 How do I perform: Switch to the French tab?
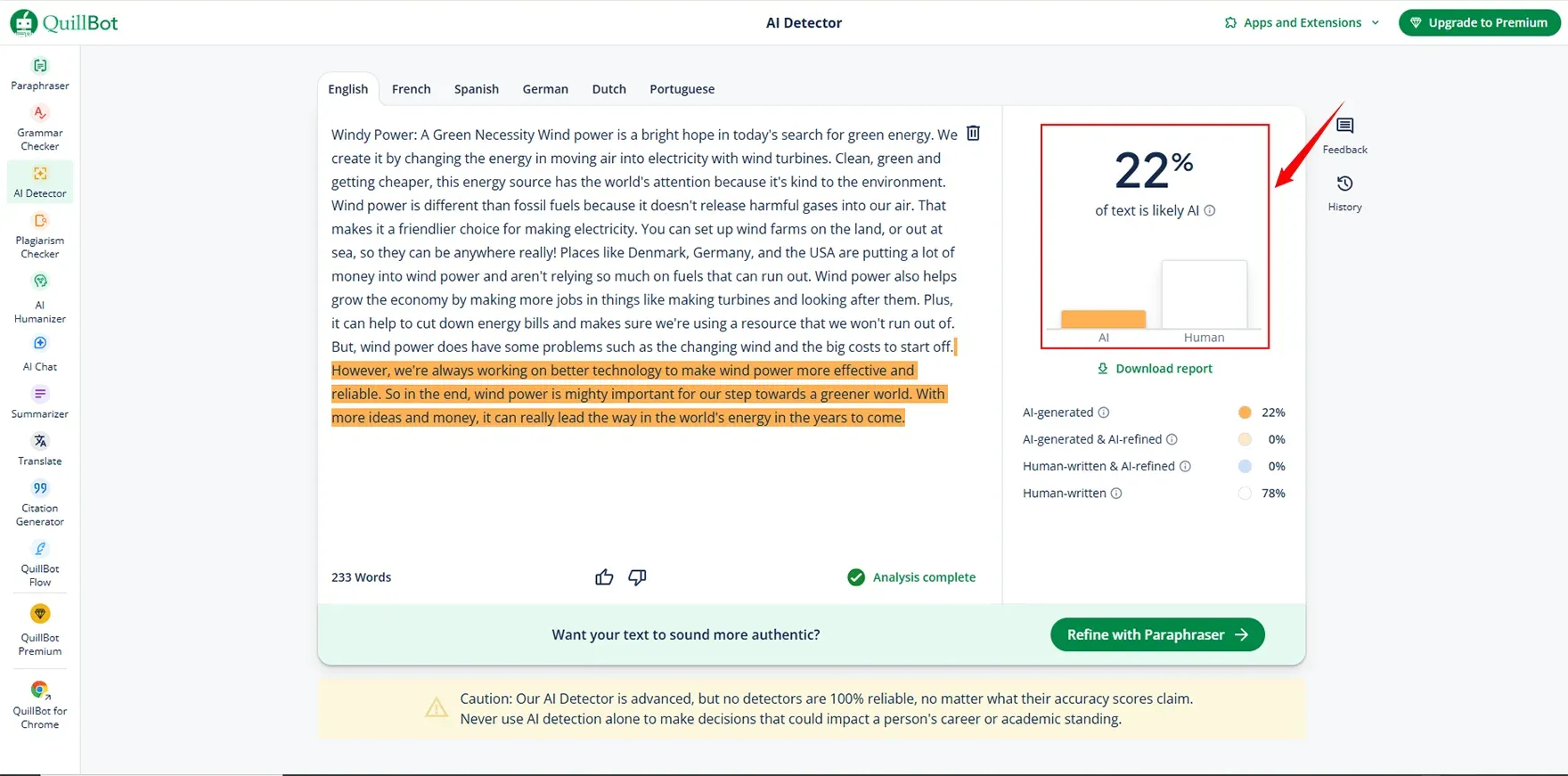(x=412, y=89)
